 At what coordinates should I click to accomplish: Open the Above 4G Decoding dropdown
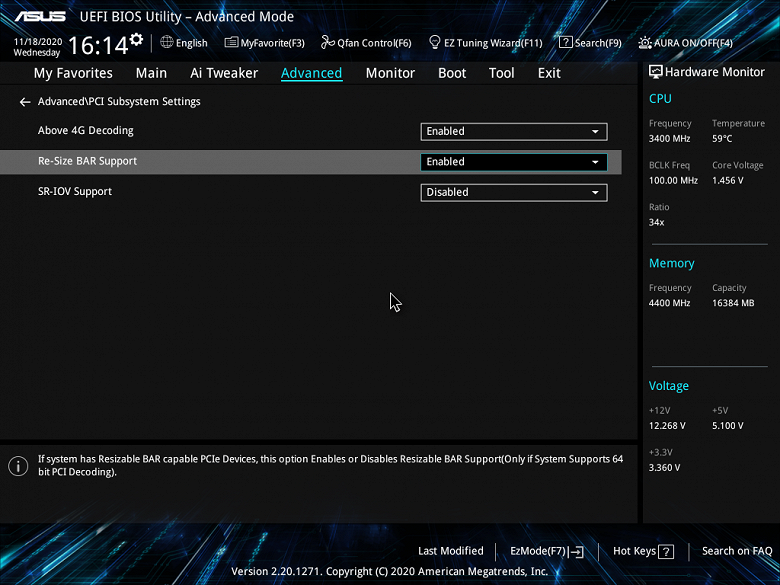pyautogui.click(x=514, y=131)
